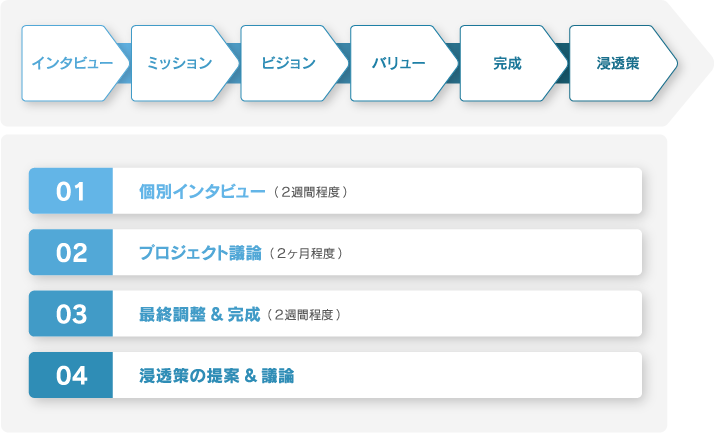This screenshot has height=433, width=714.
Task: Select the 04 number badge
Action: pyautogui.click(x=71, y=376)
